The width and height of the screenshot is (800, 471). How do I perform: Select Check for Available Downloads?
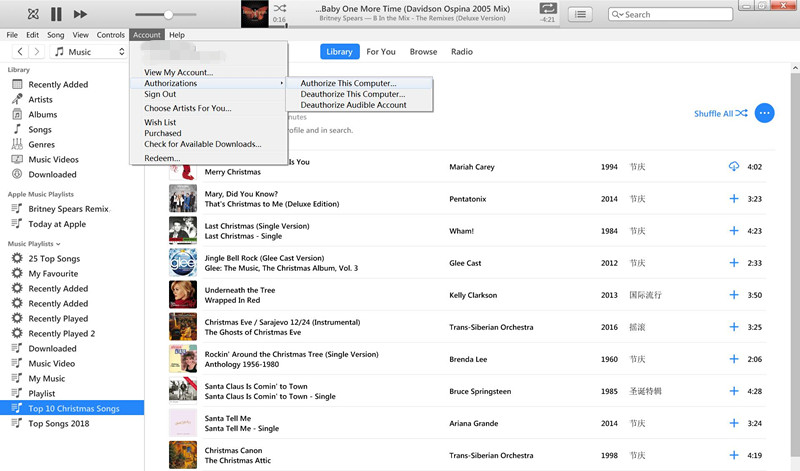pyautogui.click(x=203, y=144)
